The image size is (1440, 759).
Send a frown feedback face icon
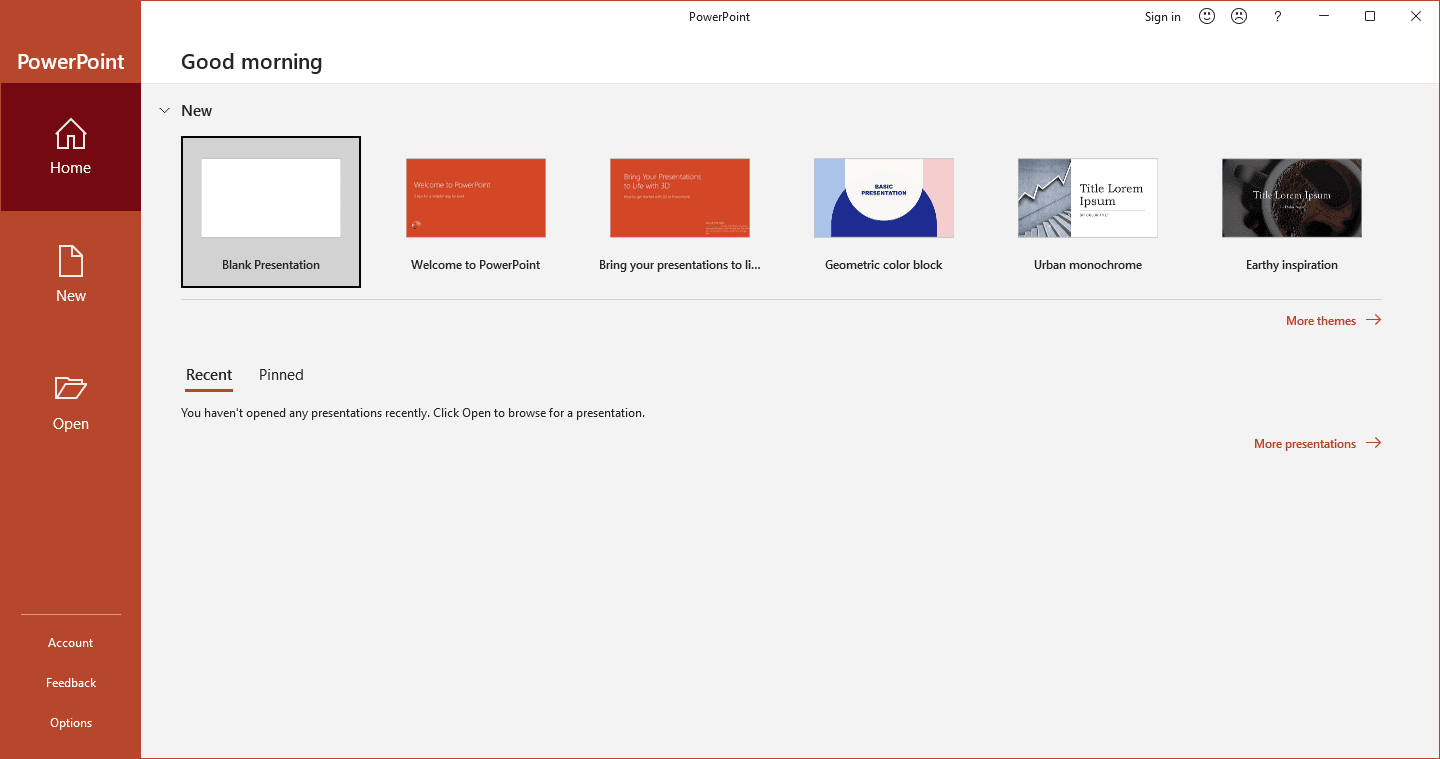(1239, 16)
